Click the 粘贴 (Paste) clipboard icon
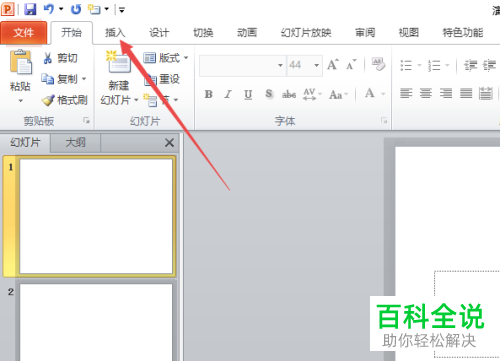 tap(21, 63)
